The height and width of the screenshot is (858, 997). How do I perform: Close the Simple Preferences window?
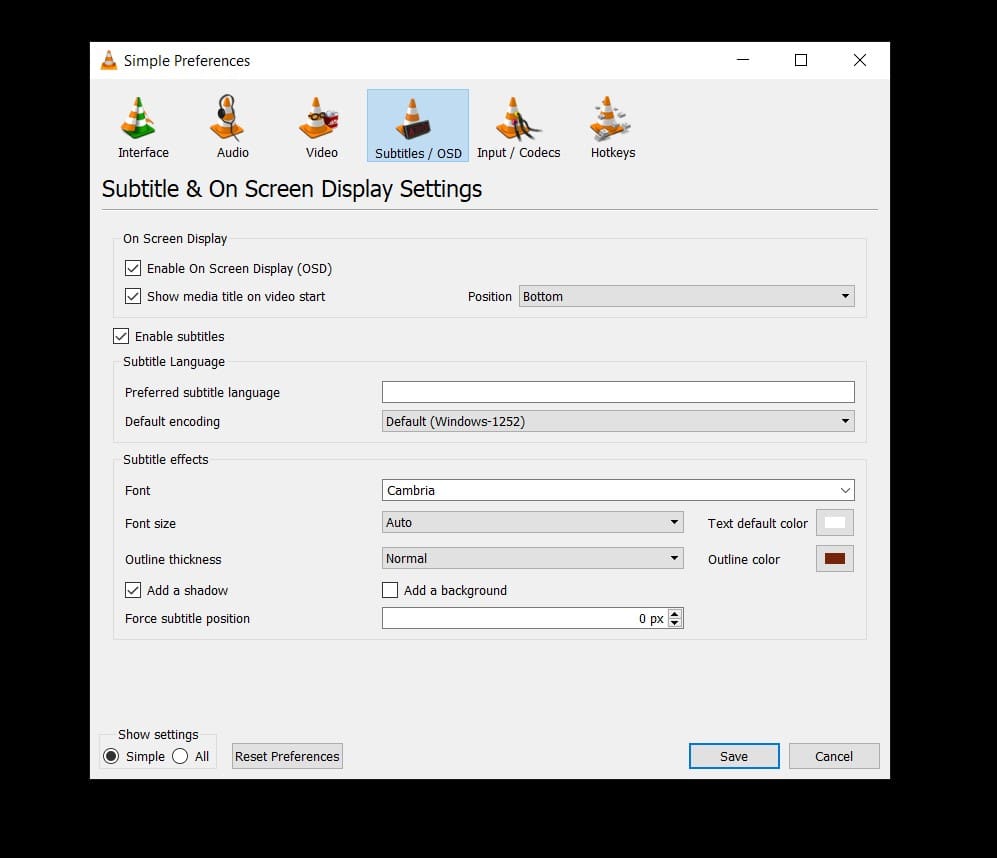tap(860, 60)
